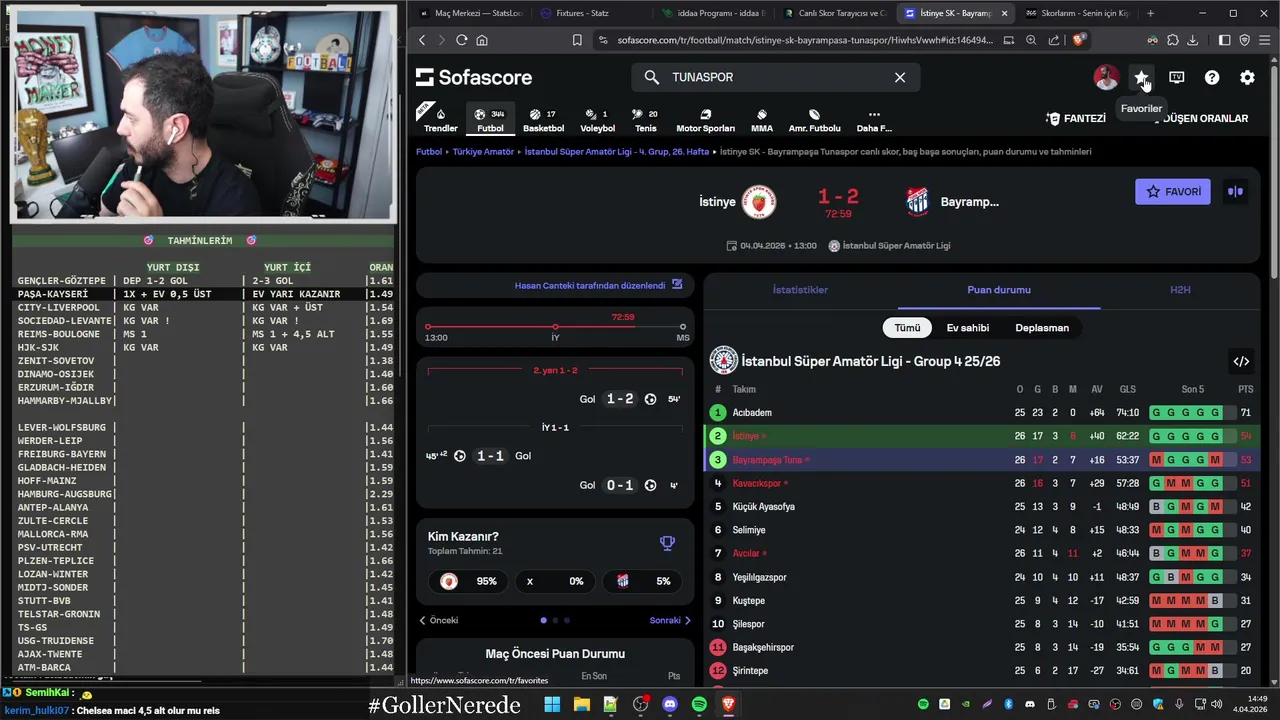Select the Basketbol sport category
This screenshot has height=720, width=1280.
click(x=543, y=119)
